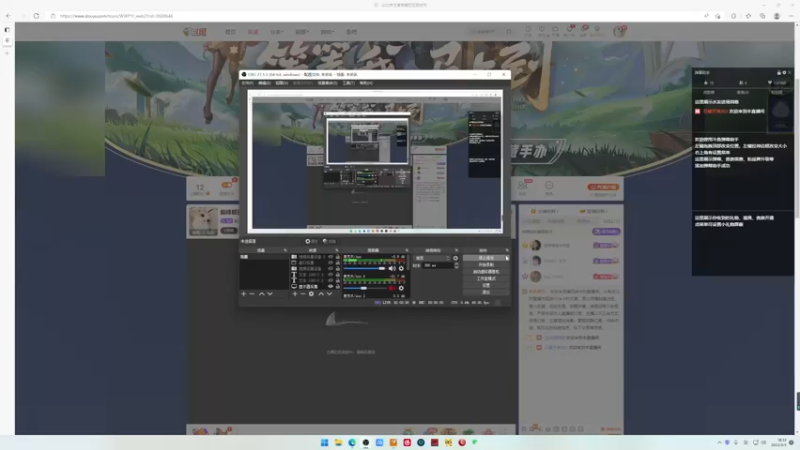800x450 pixels.
Task: Mute the 麦克风/Aux speaker icon
Action: pos(392,268)
